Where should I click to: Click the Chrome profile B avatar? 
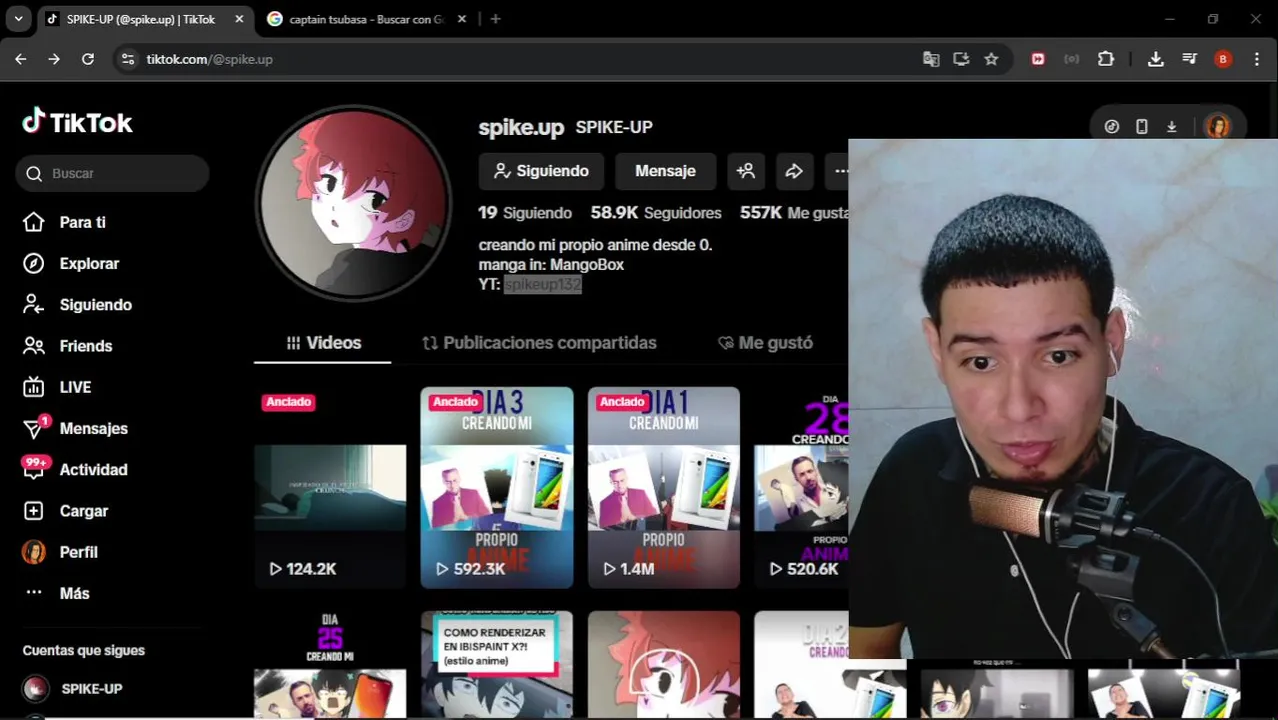[x=1223, y=59]
